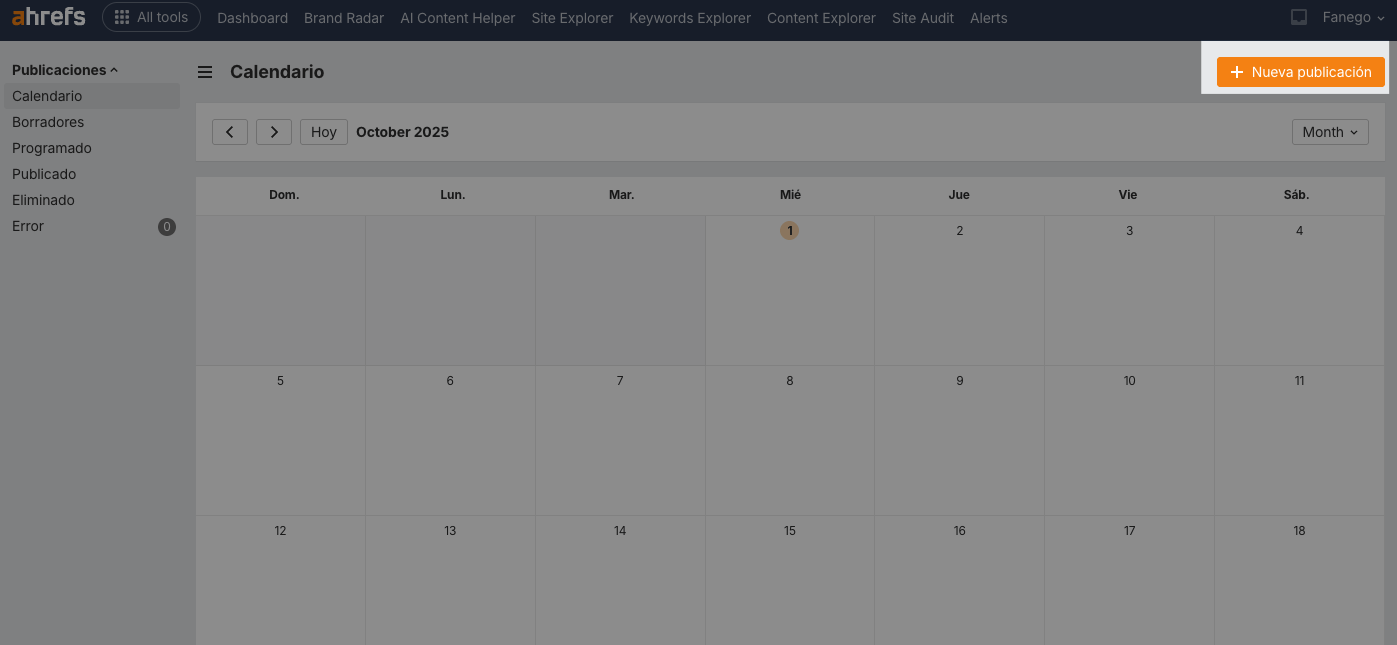Open Site Audit

[x=923, y=18]
